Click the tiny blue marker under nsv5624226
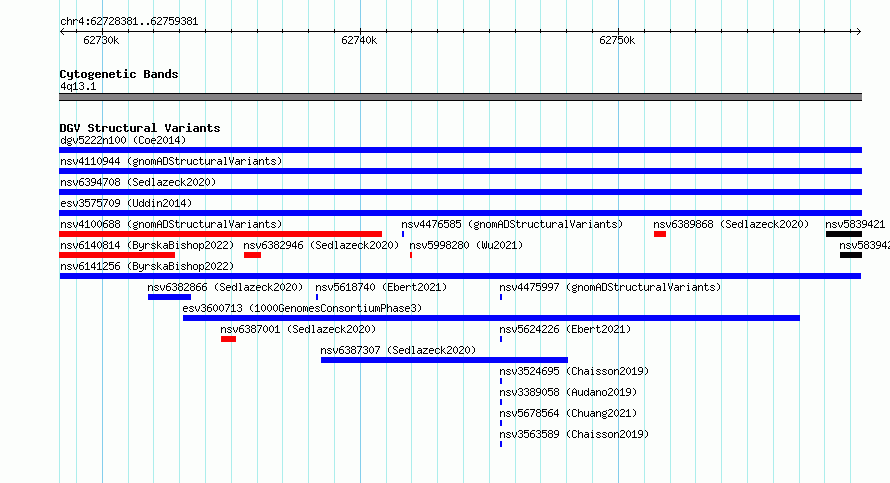 (501, 339)
